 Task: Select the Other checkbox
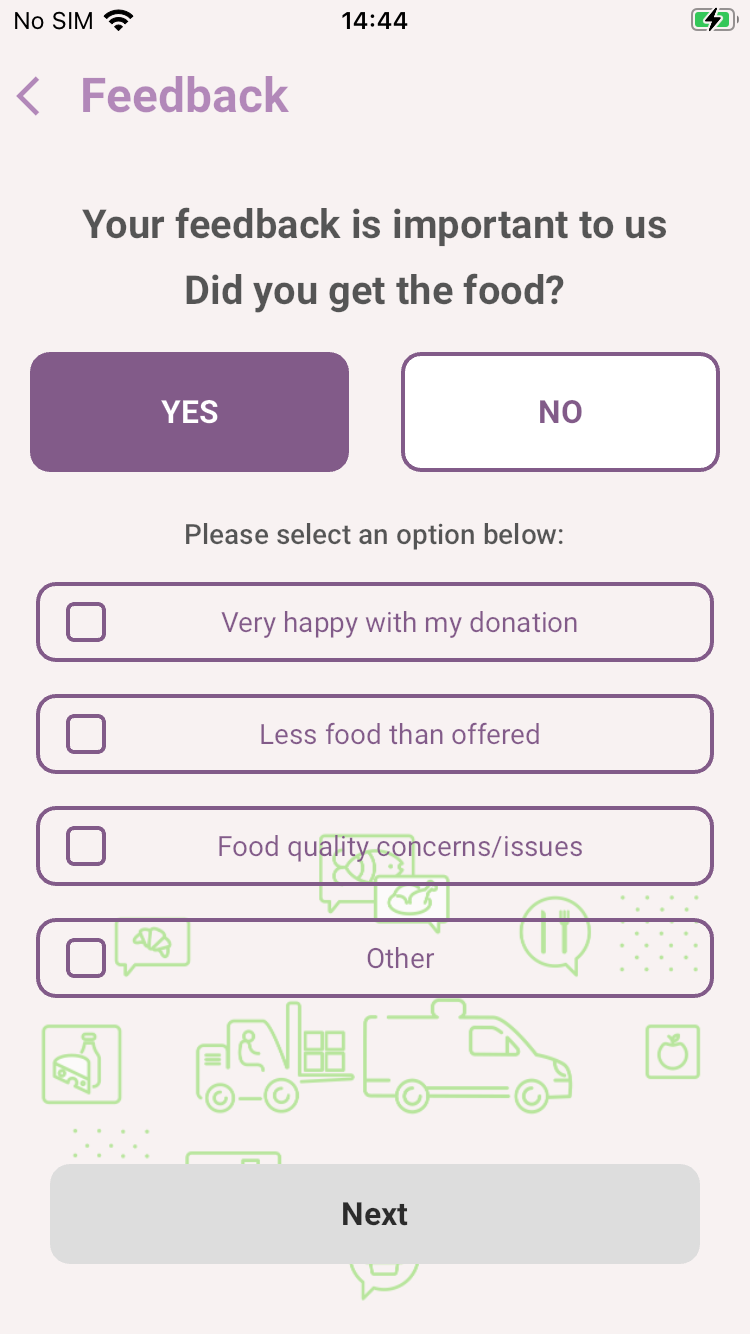tap(86, 958)
